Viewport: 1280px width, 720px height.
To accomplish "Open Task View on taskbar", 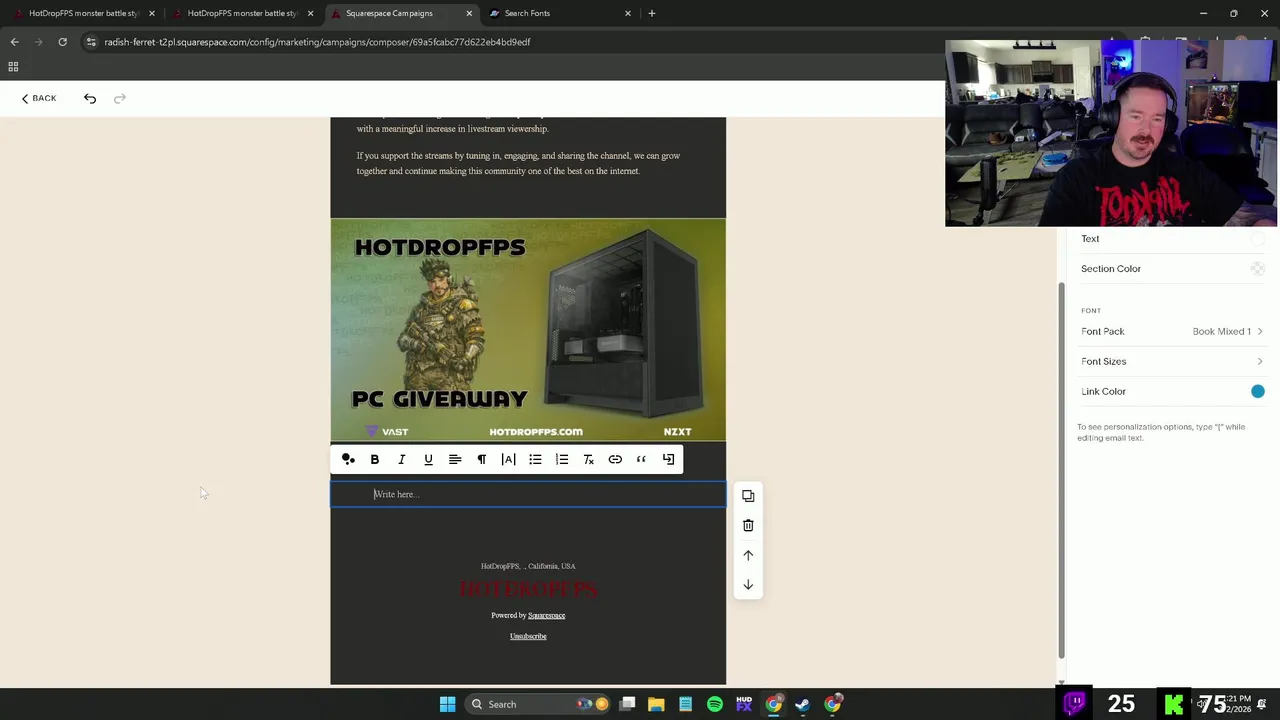I will pyautogui.click(x=627, y=704).
